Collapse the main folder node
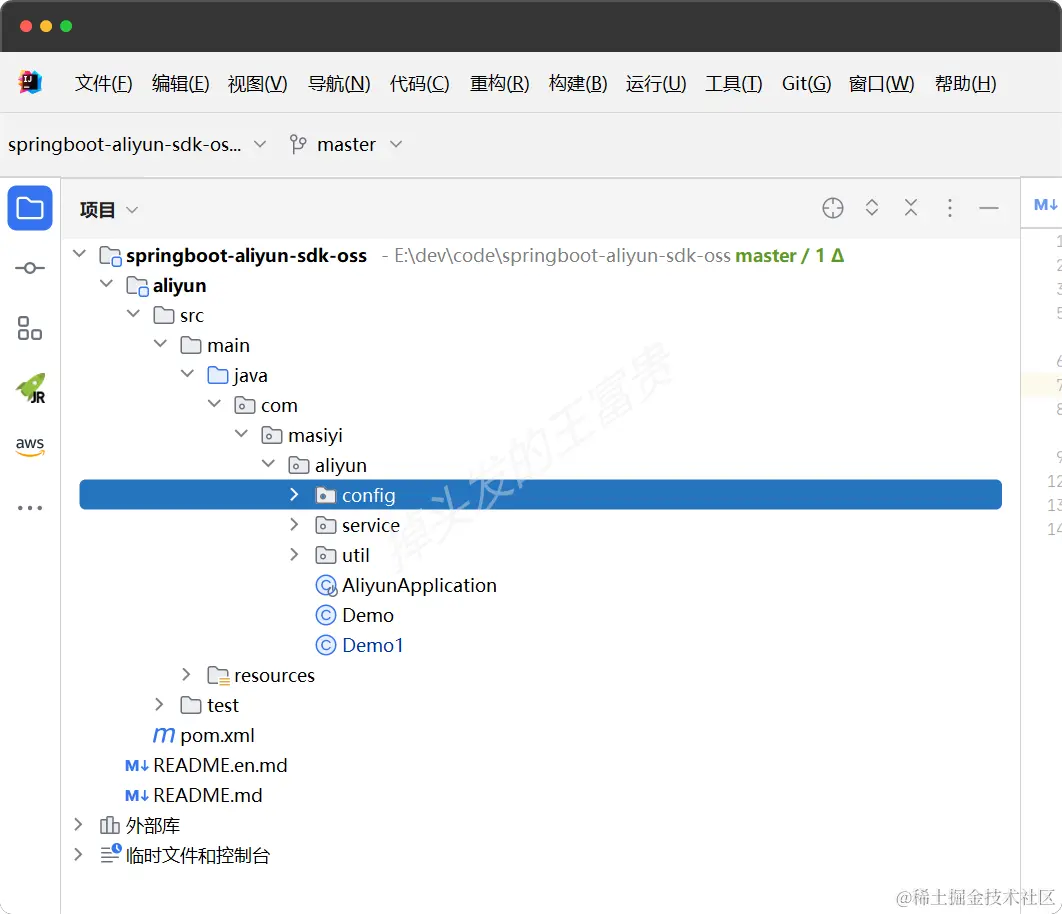Viewport: 1062px width, 914px height. 161,344
